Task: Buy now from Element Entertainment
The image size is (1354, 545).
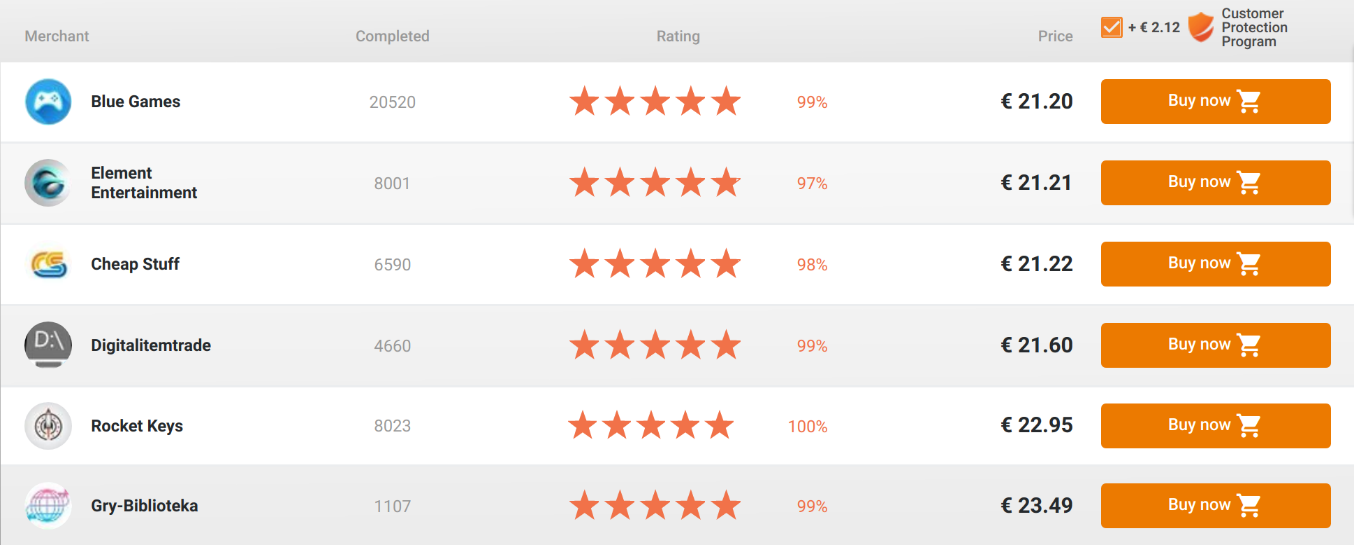Action: 1215,182
